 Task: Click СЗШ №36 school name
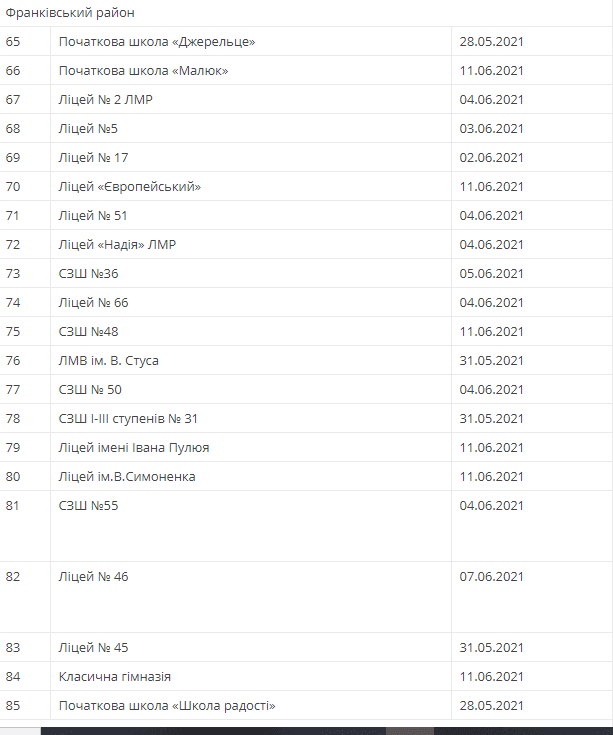pyautogui.click(x=89, y=274)
